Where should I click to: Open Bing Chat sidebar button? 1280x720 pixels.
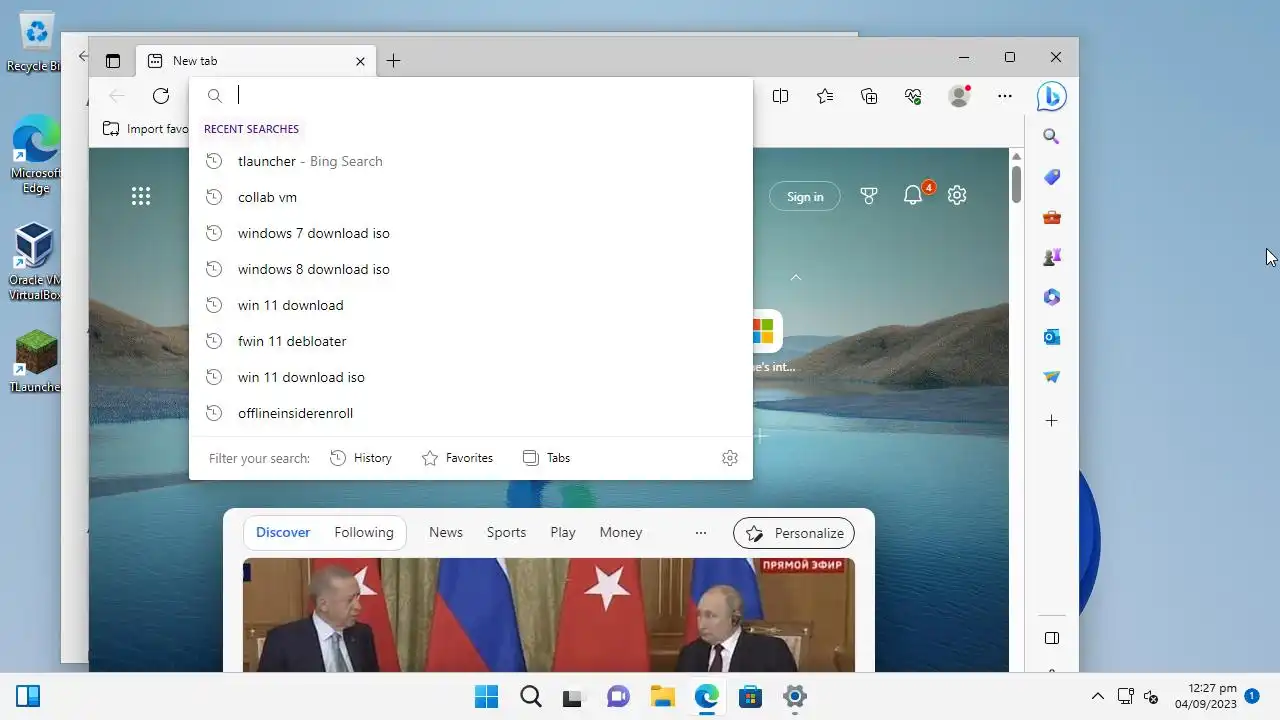click(x=1051, y=96)
